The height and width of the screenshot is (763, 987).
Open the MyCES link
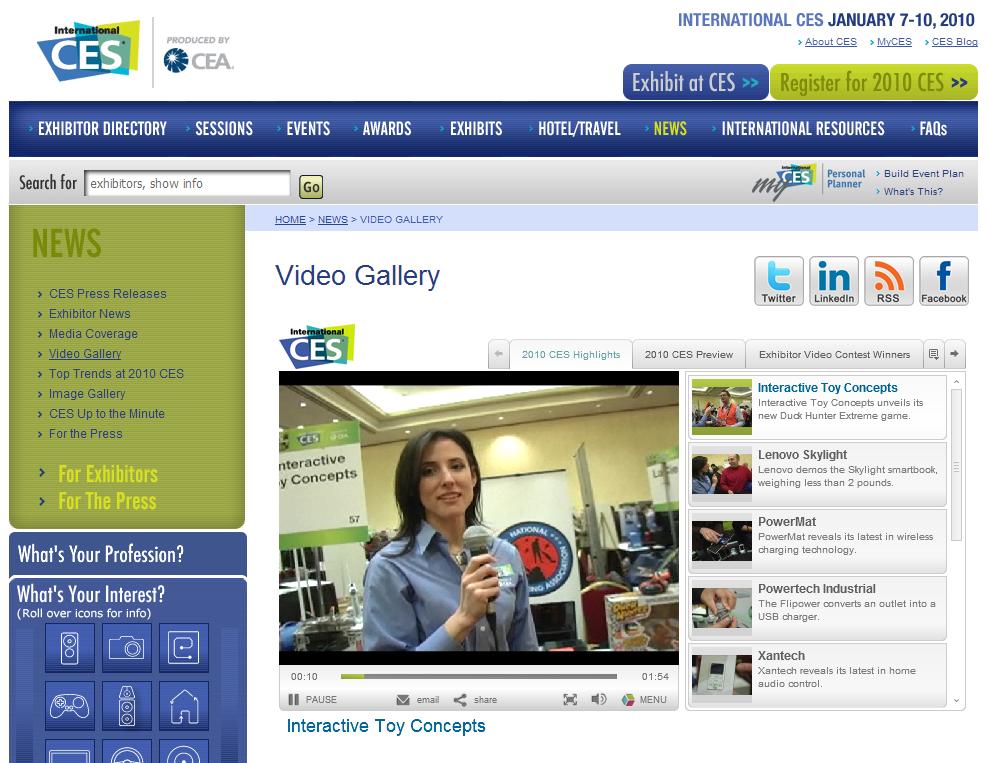pyautogui.click(x=894, y=42)
